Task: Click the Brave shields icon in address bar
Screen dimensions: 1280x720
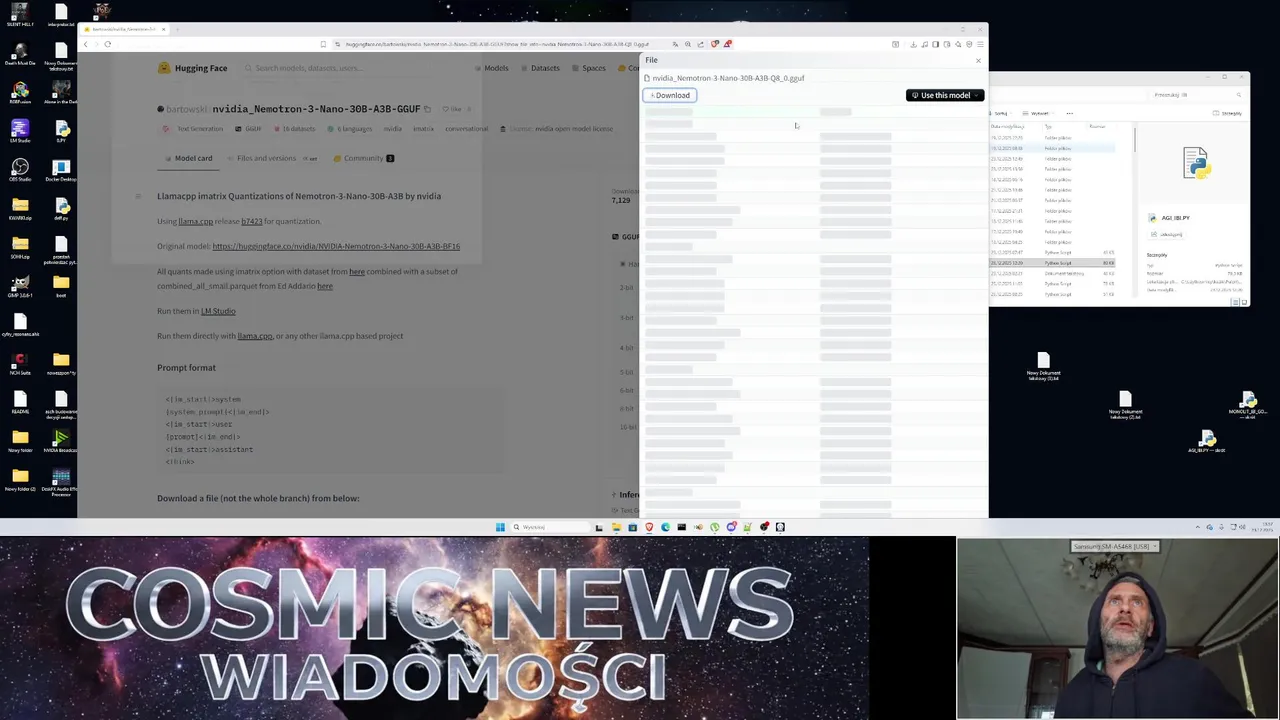Action: click(x=715, y=44)
